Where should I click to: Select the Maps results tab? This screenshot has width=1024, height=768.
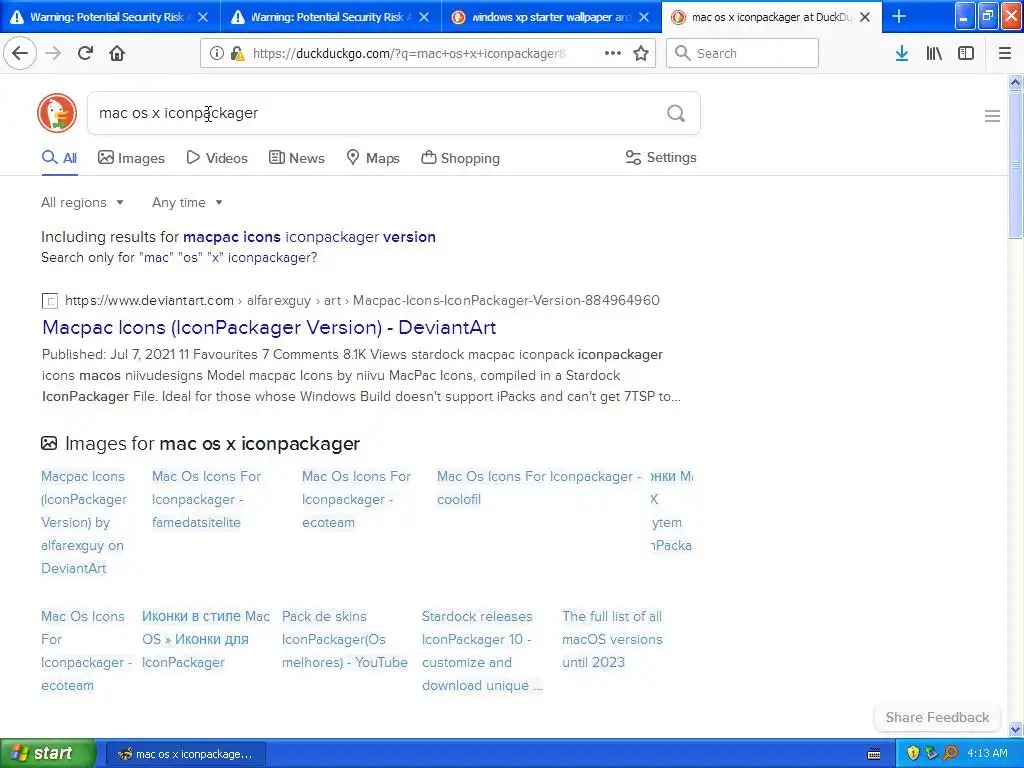[373, 158]
